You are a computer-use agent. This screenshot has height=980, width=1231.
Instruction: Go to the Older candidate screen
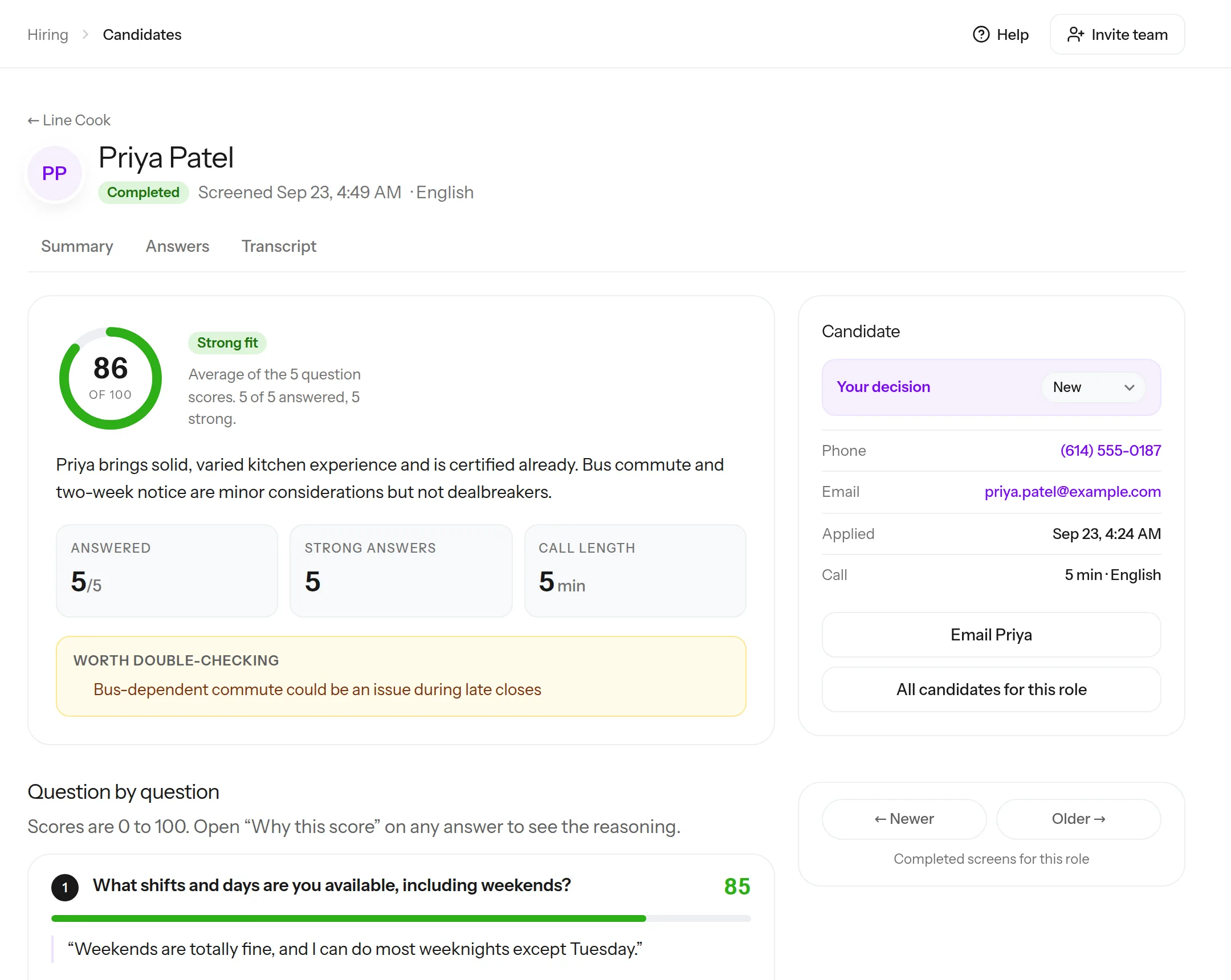1079,819
